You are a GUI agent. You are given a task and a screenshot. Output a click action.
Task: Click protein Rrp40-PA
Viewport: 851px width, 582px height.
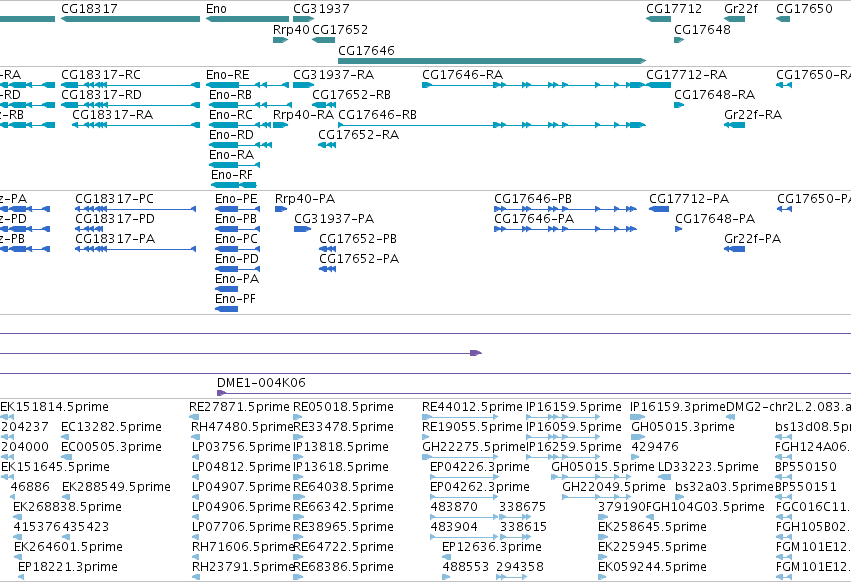click(305, 199)
